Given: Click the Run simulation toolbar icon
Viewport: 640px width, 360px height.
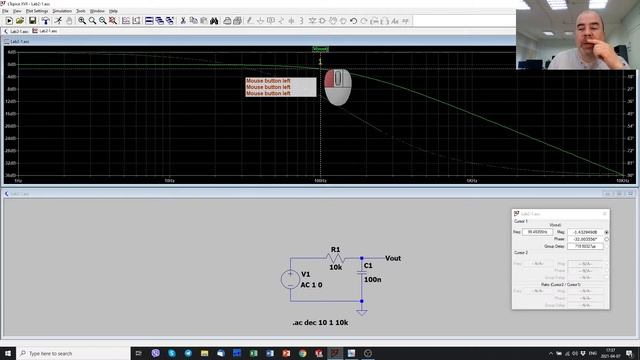Looking at the screenshot, I should [x=9, y=20].
